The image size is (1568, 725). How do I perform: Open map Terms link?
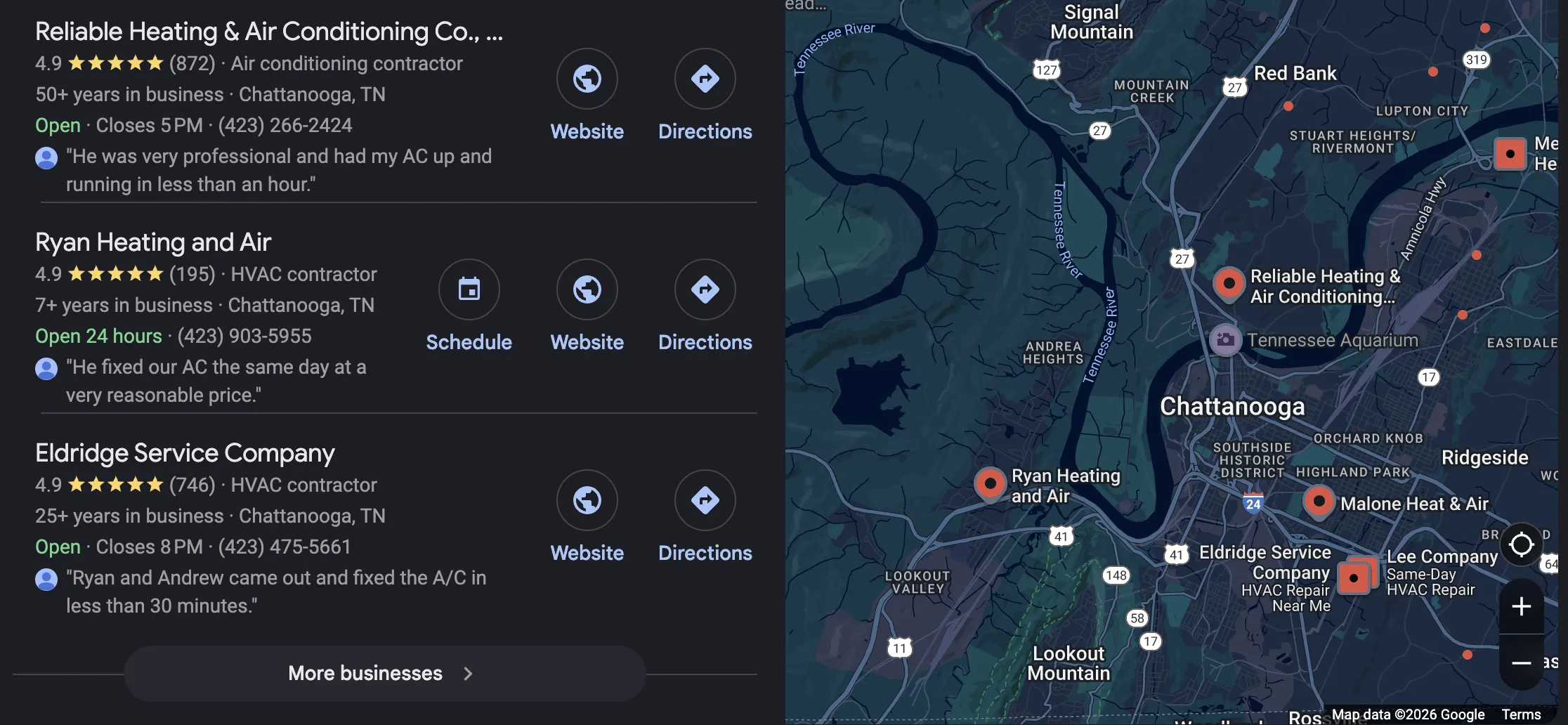[1521, 714]
